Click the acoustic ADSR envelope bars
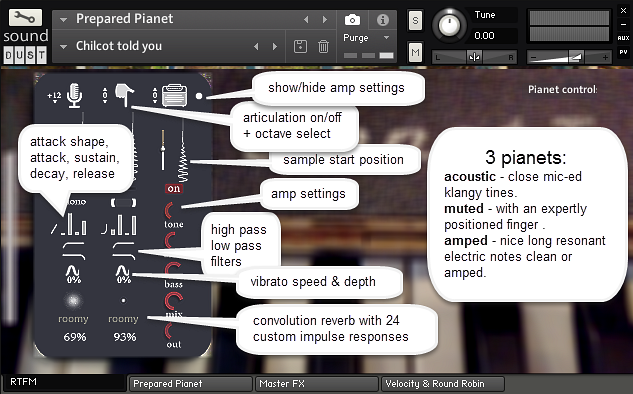Screen dimensions: 633x394 pyautogui.click(x=73, y=224)
